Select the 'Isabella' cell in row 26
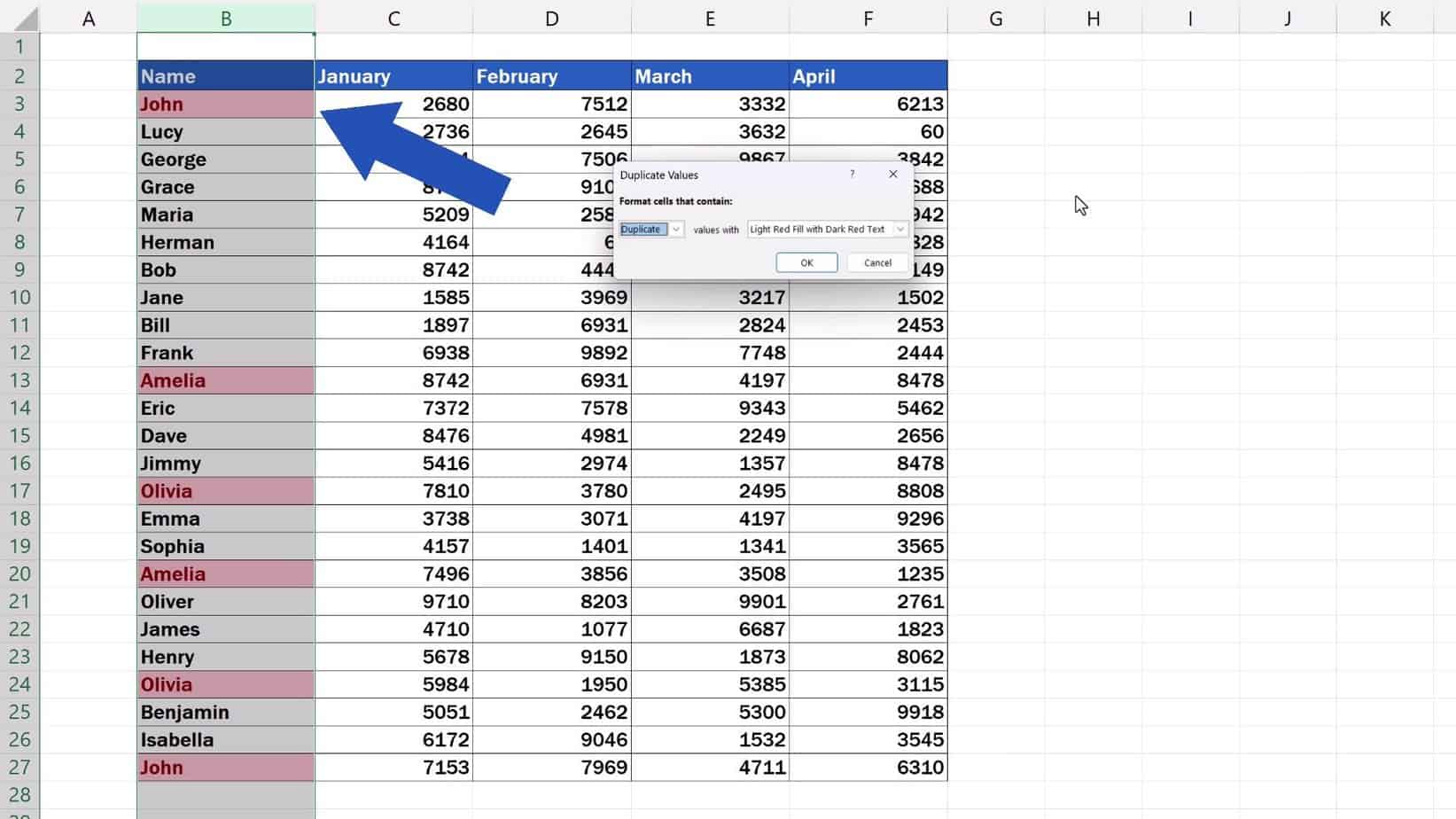The height and width of the screenshot is (819, 1456). 224,739
